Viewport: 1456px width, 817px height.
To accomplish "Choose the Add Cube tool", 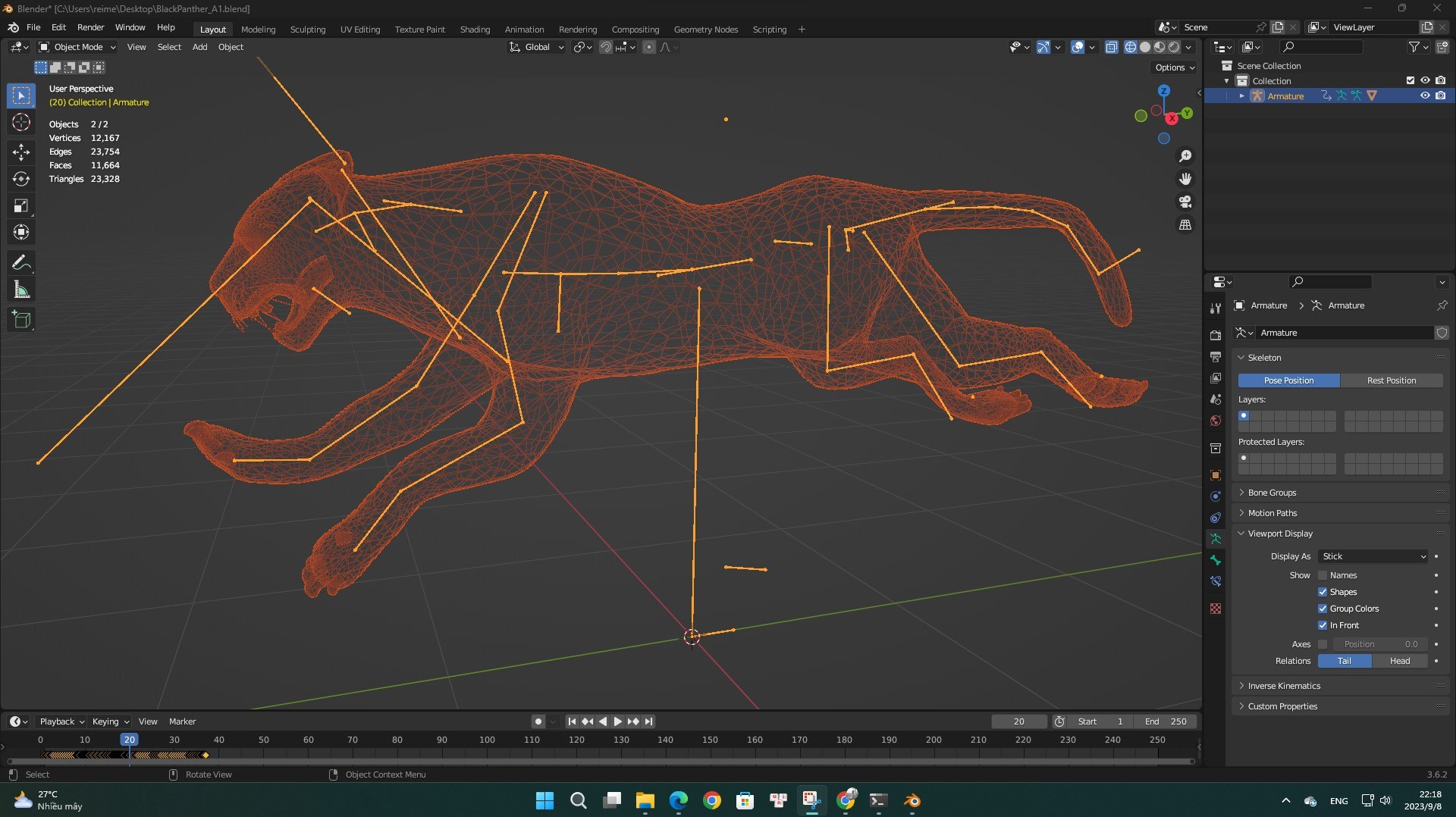I will (x=21, y=320).
